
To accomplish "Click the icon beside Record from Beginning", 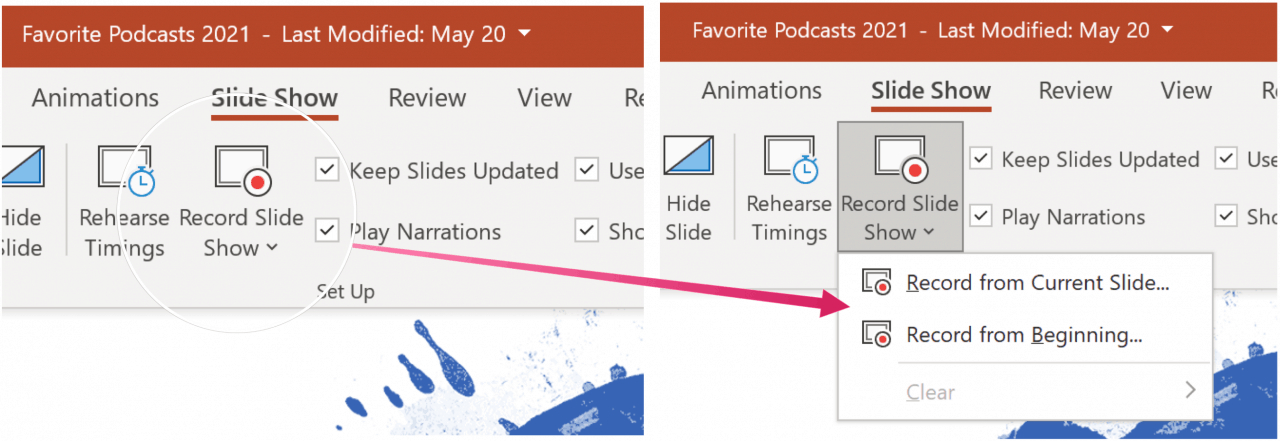I will click(x=876, y=336).
